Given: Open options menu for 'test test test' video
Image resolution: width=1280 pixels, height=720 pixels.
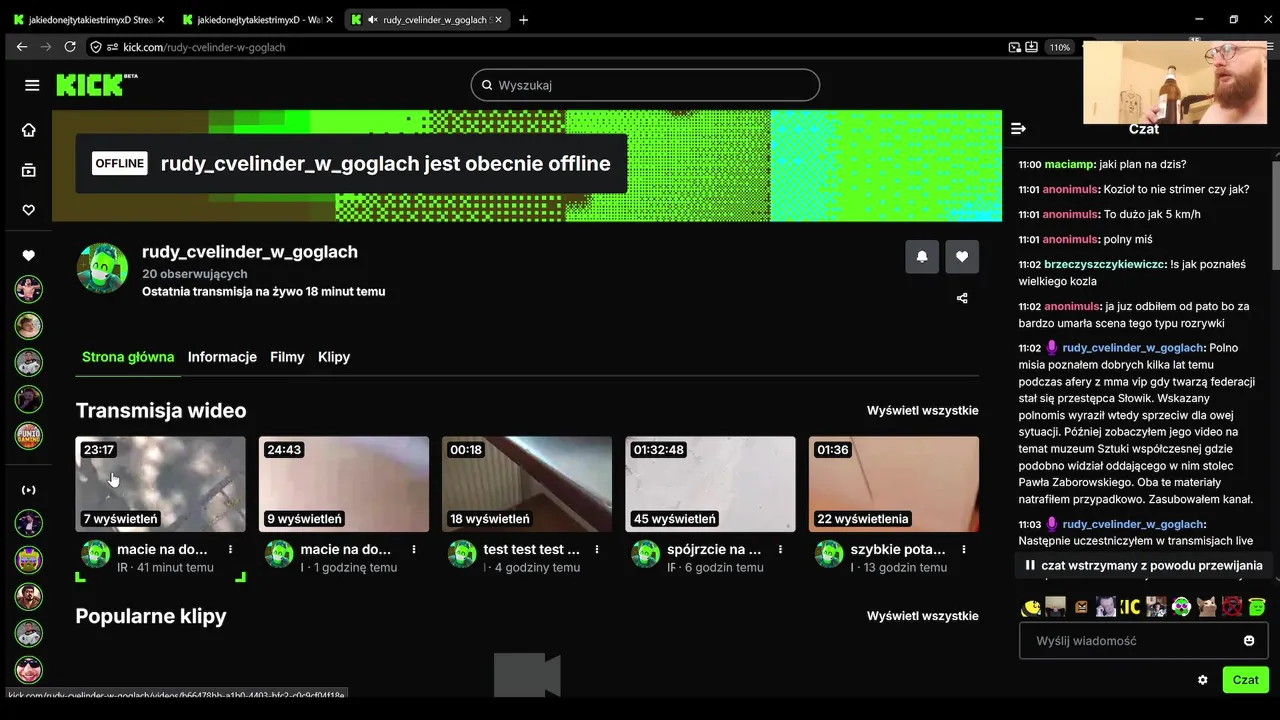Looking at the screenshot, I should click(597, 549).
